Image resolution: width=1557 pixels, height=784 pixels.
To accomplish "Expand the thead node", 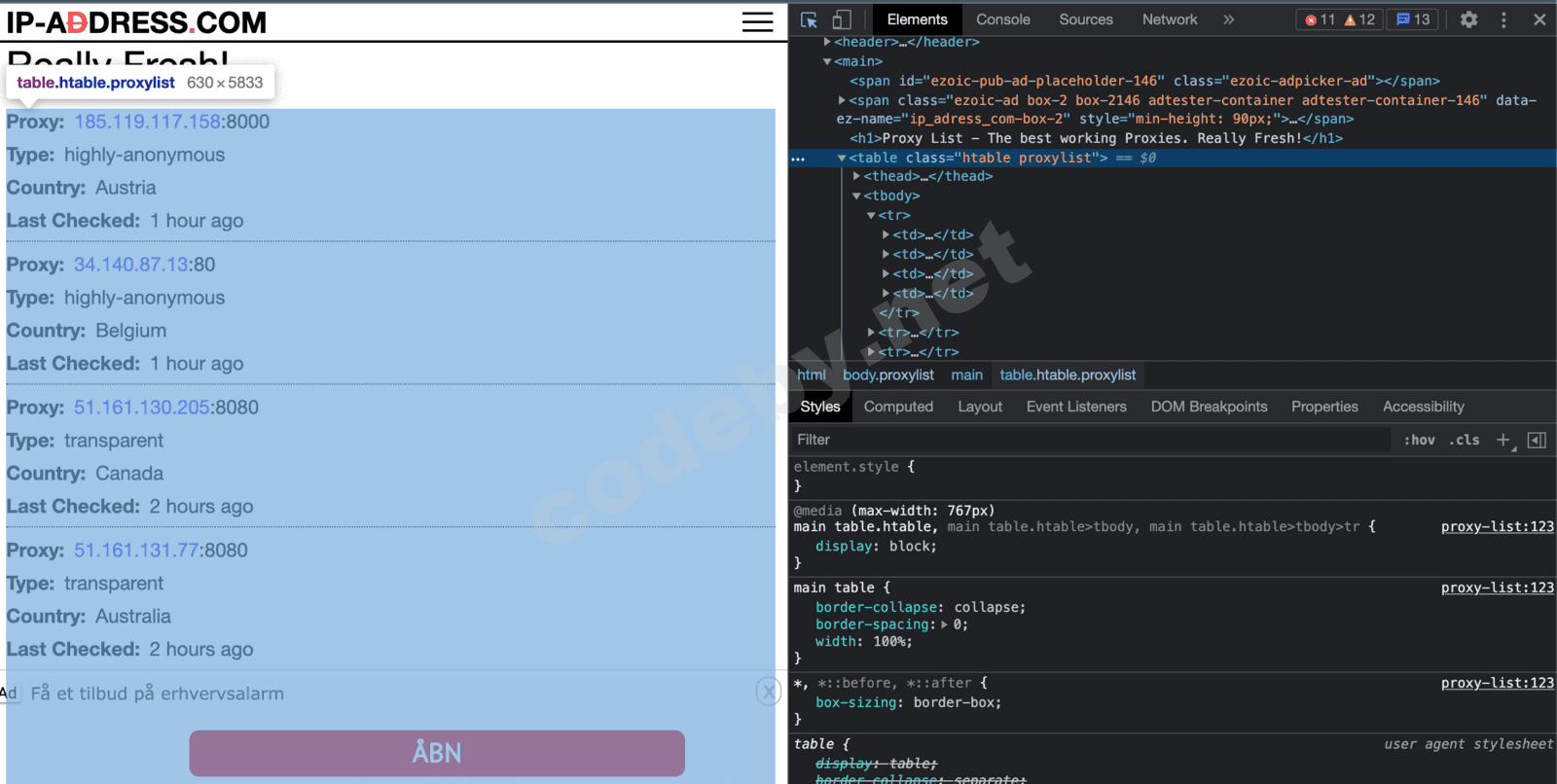I will (856, 176).
